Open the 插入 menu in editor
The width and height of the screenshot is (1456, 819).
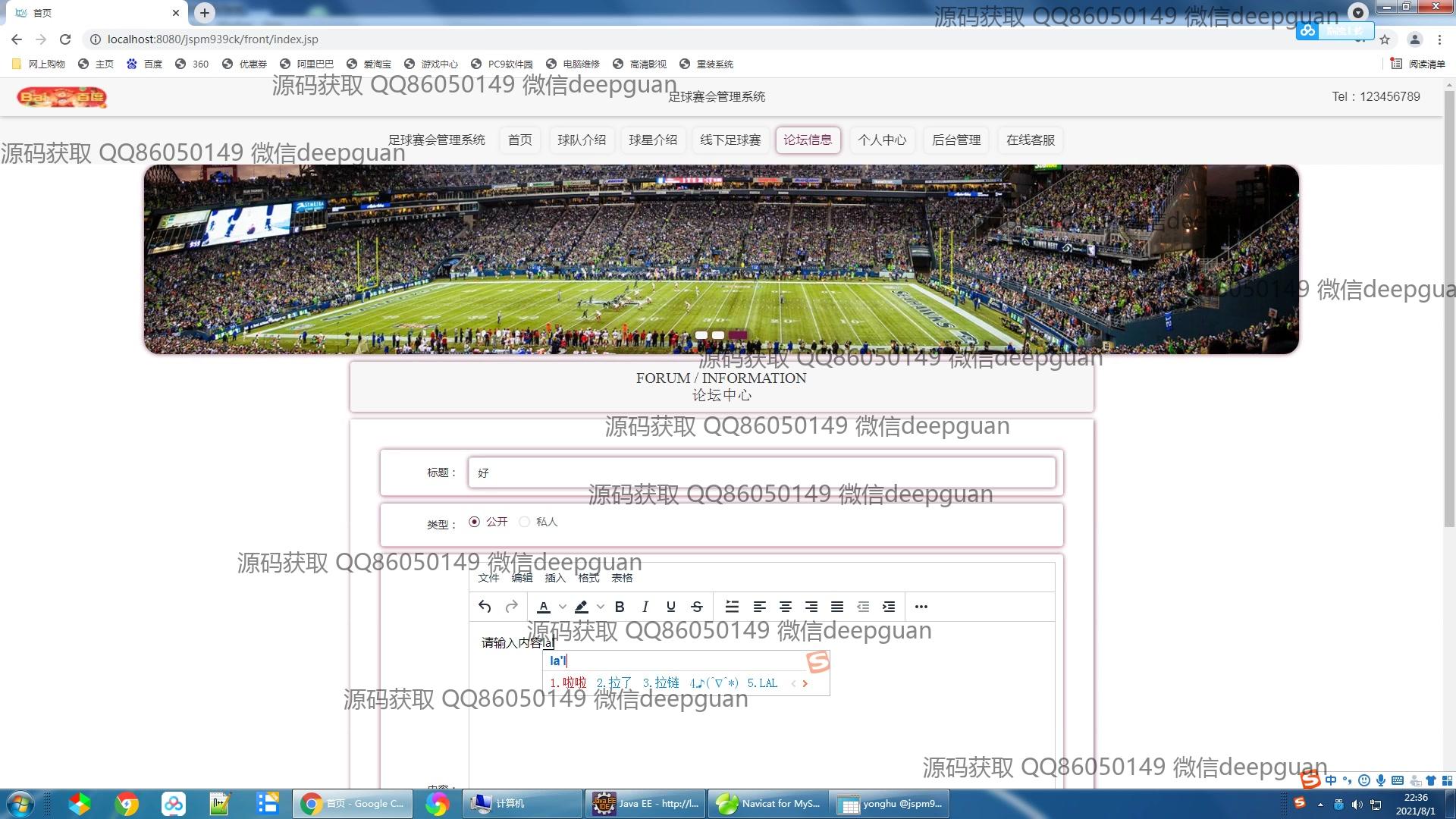[555, 578]
